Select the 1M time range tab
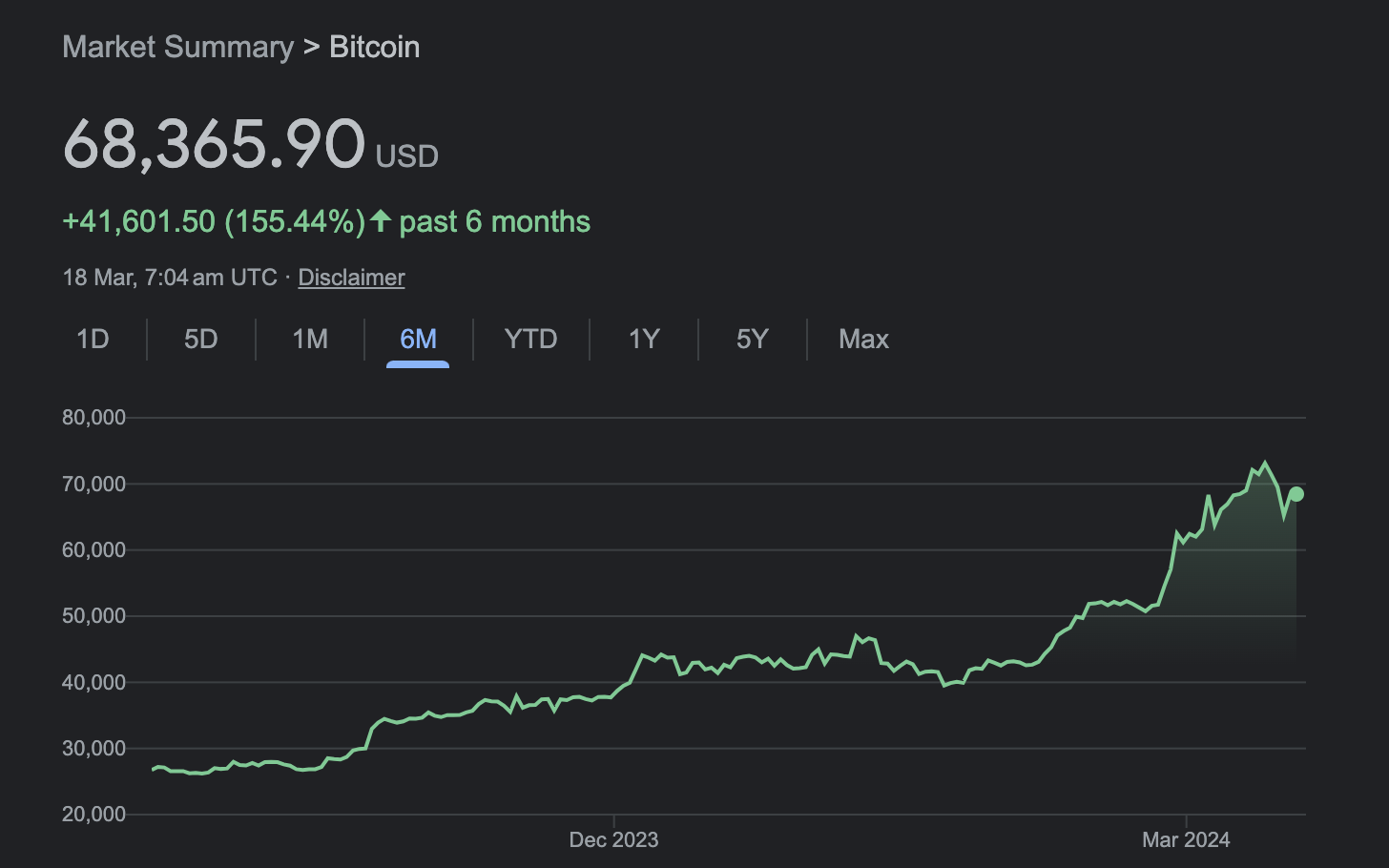 point(310,340)
